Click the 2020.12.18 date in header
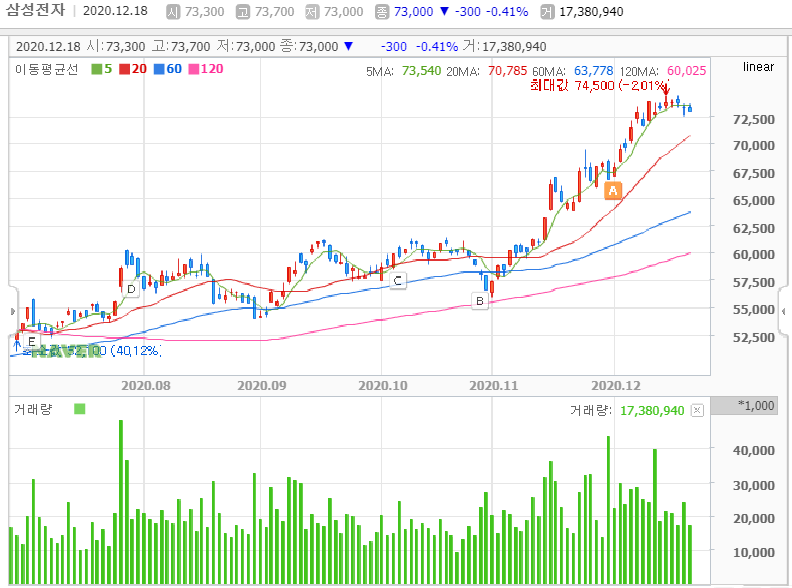This screenshot has width=792, height=588. [115, 11]
